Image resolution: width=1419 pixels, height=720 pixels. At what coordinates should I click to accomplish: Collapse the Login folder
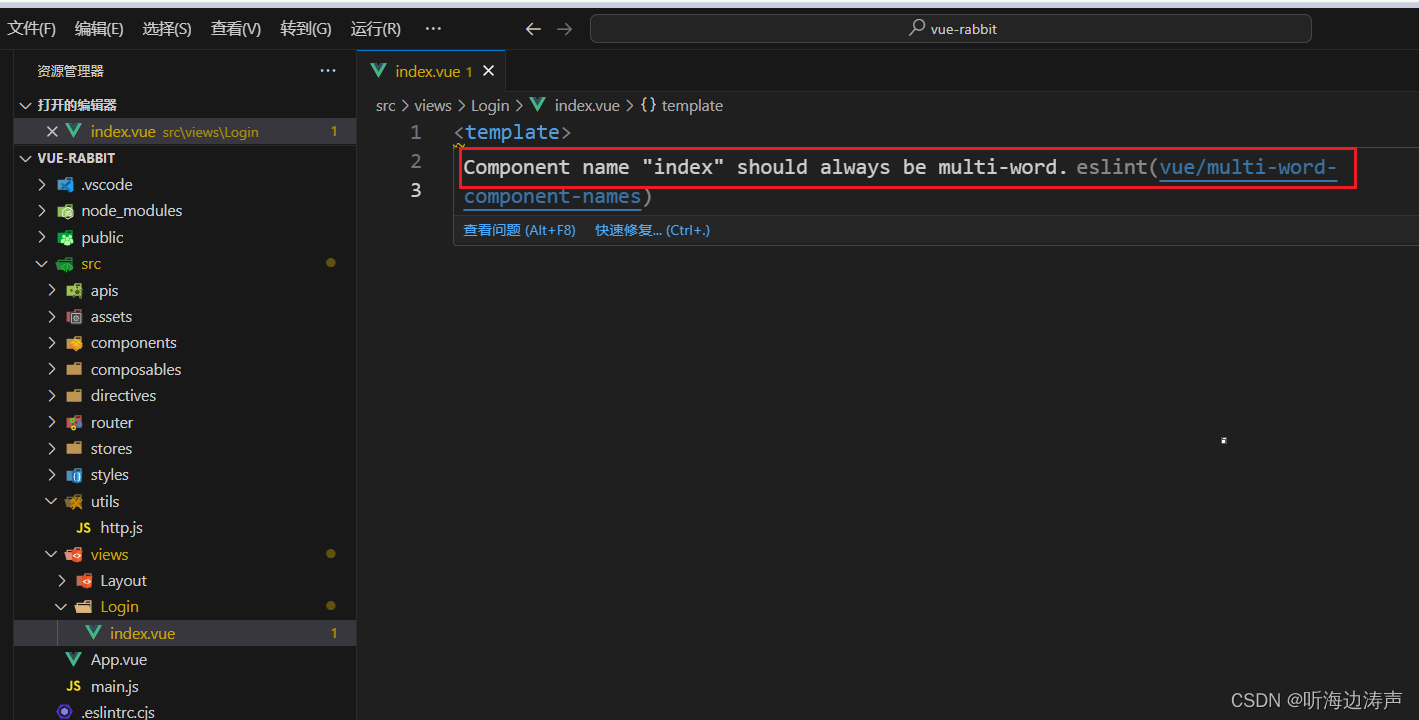pyautogui.click(x=62, y=607)
